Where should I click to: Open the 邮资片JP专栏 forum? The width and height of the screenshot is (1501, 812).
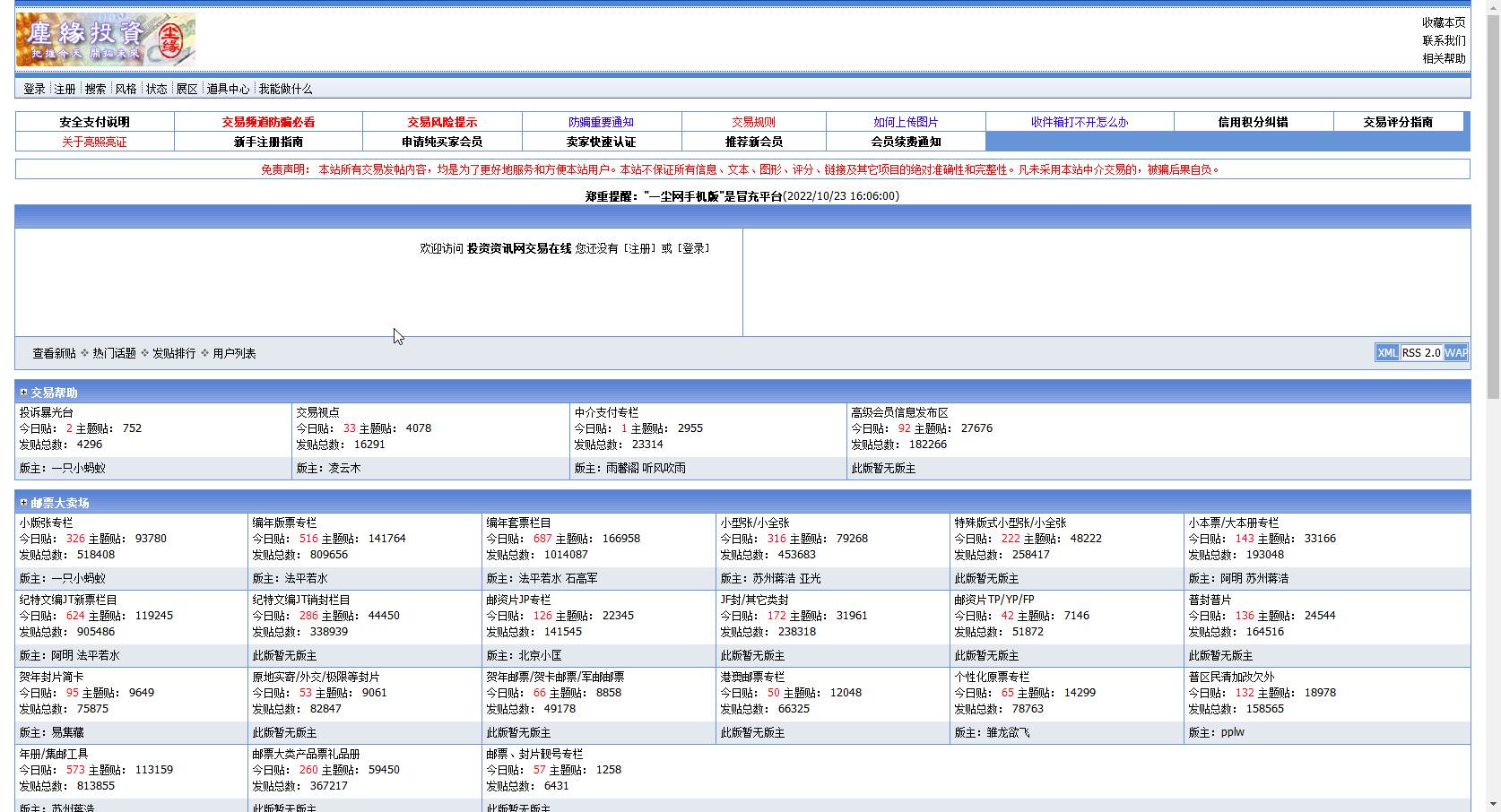coord(518,600)
